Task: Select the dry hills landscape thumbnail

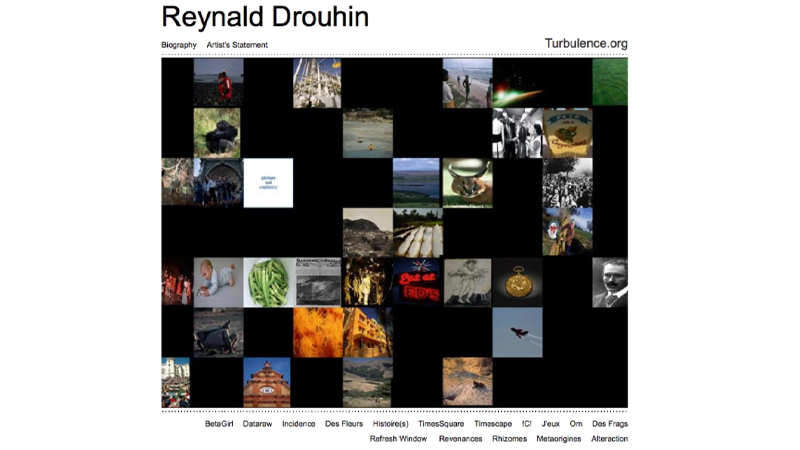Action: pos(368,383)
